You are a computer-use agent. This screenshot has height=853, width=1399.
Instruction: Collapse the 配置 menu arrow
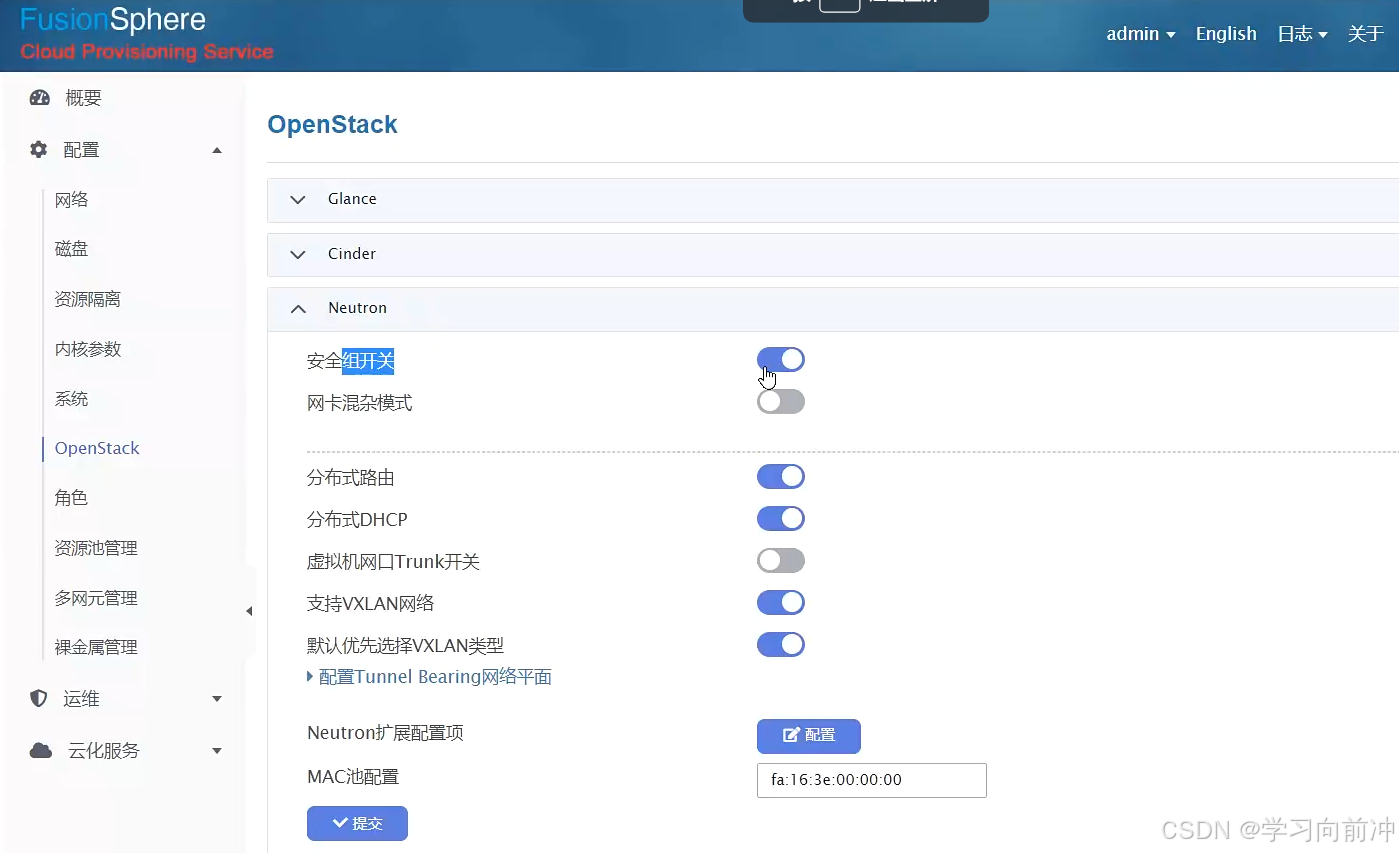click(217, 150)
